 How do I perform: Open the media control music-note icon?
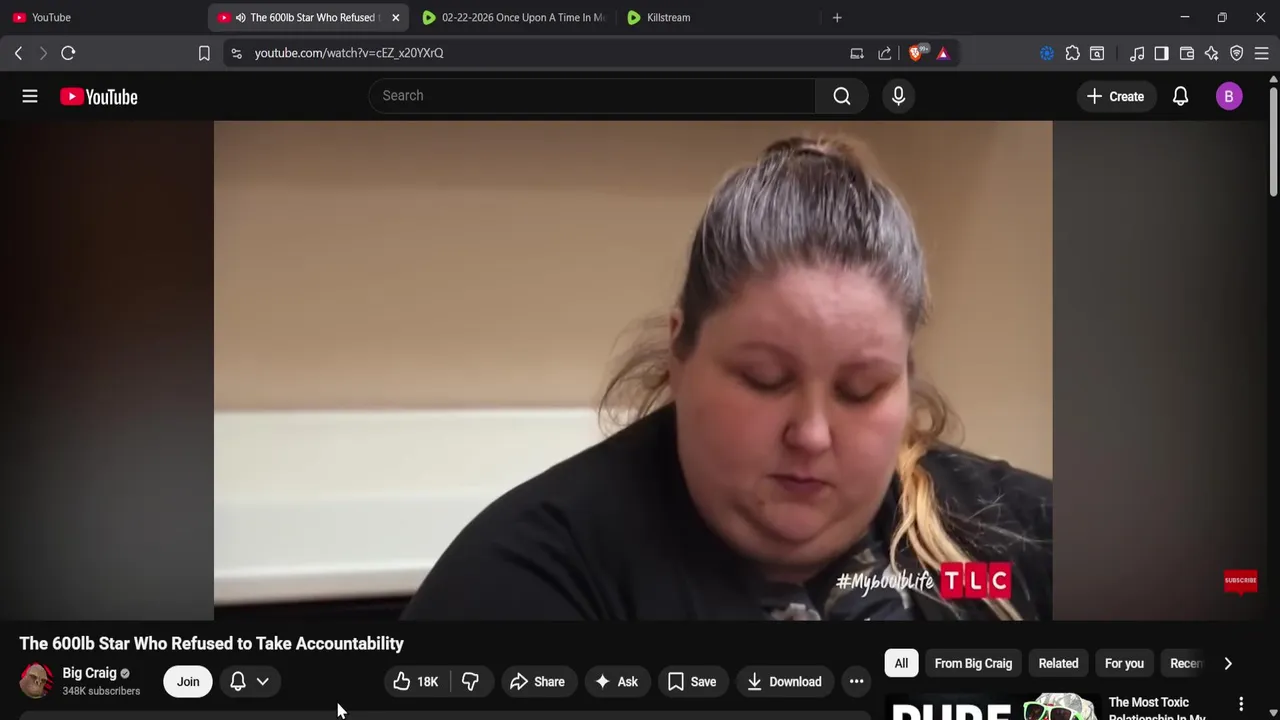(1137, 53)
